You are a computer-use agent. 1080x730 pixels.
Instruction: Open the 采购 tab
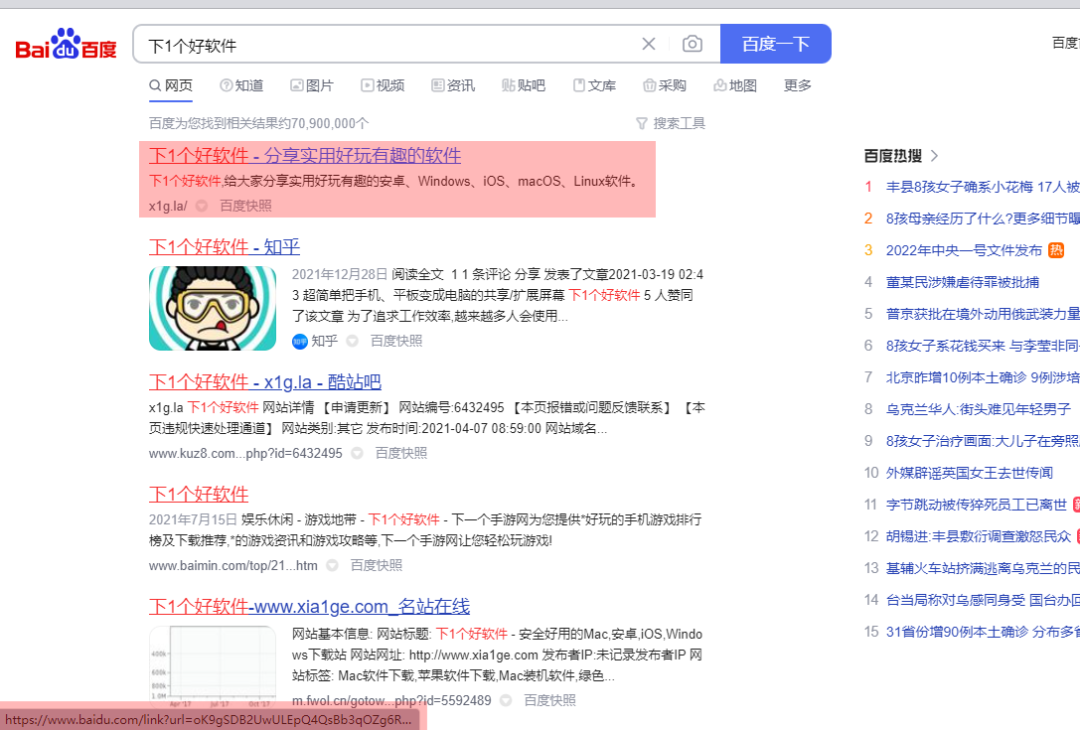tap(665, 85)
